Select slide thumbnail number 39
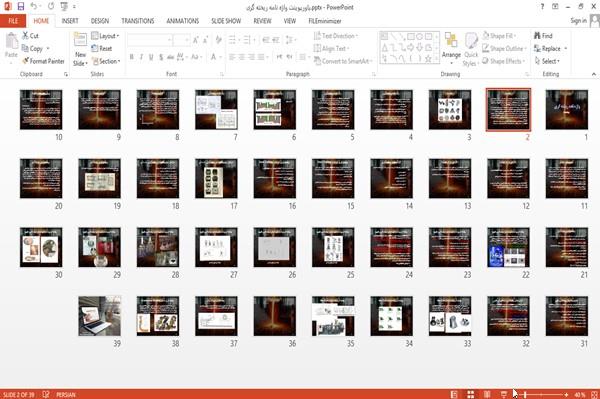The width and height of the screenshot is (600, 399). point(99,316)
